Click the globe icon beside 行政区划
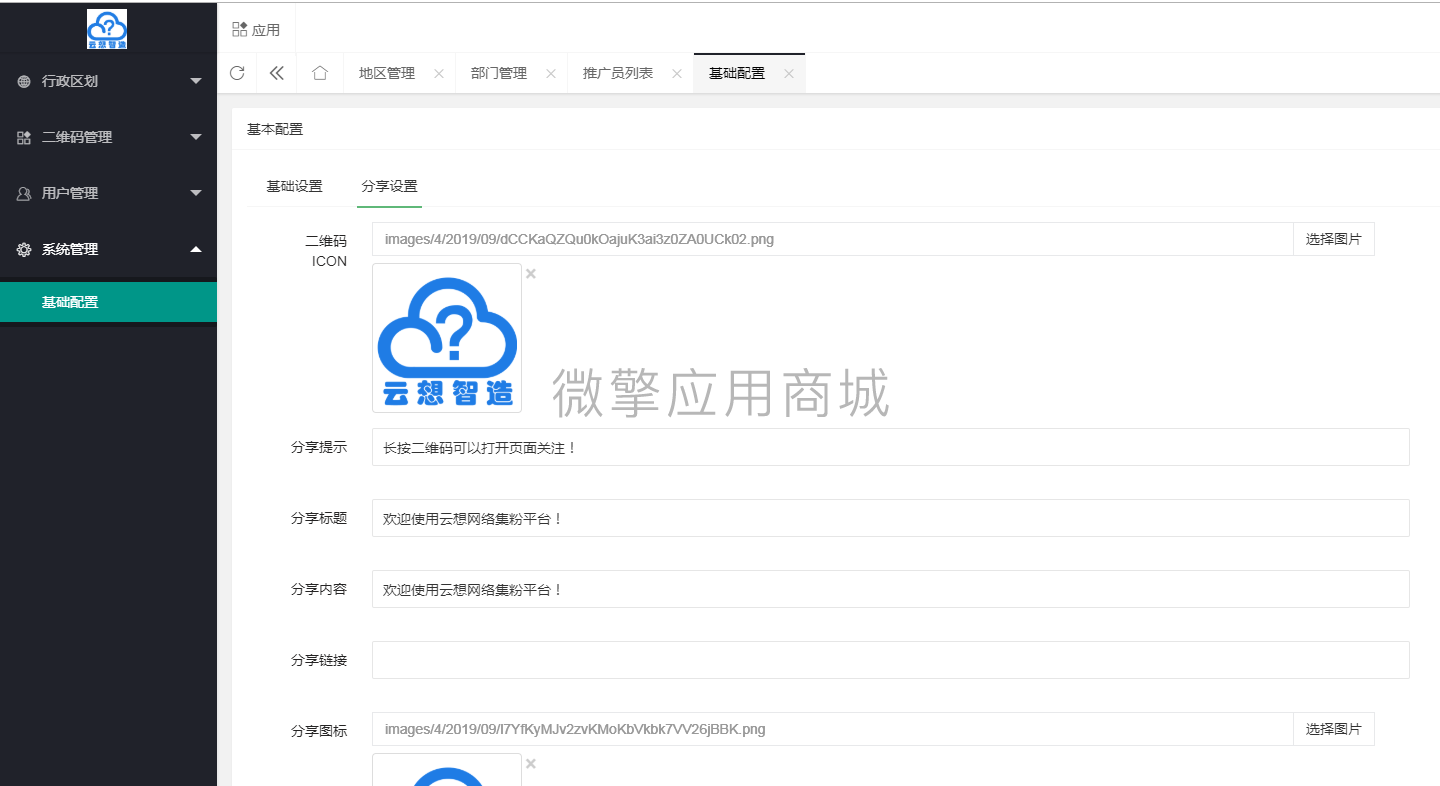 (x=24, y=82)
